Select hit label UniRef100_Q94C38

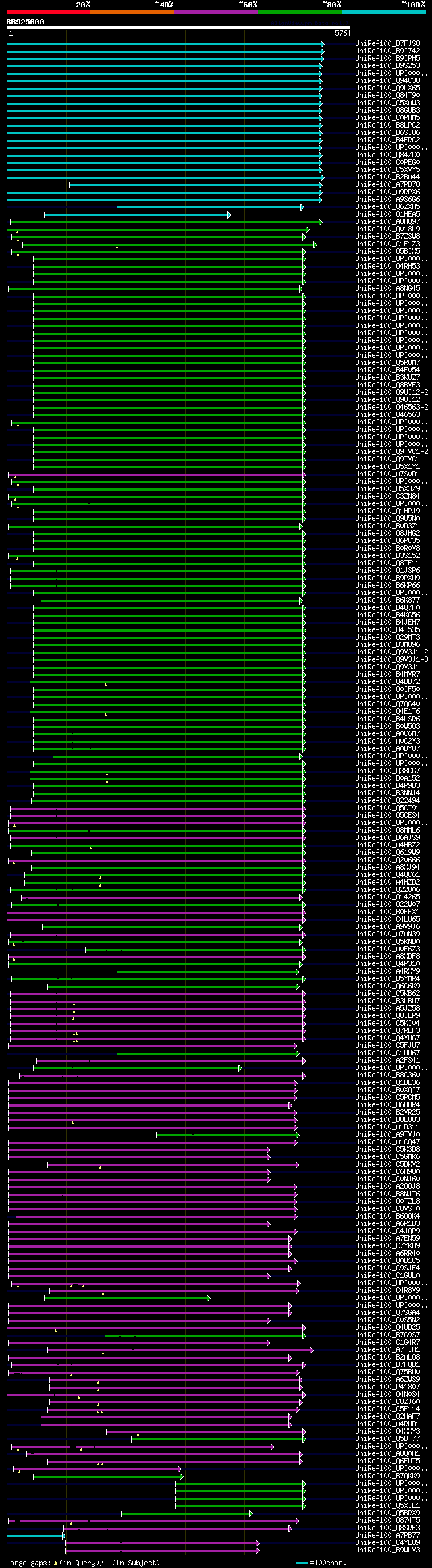coord(387,81)
